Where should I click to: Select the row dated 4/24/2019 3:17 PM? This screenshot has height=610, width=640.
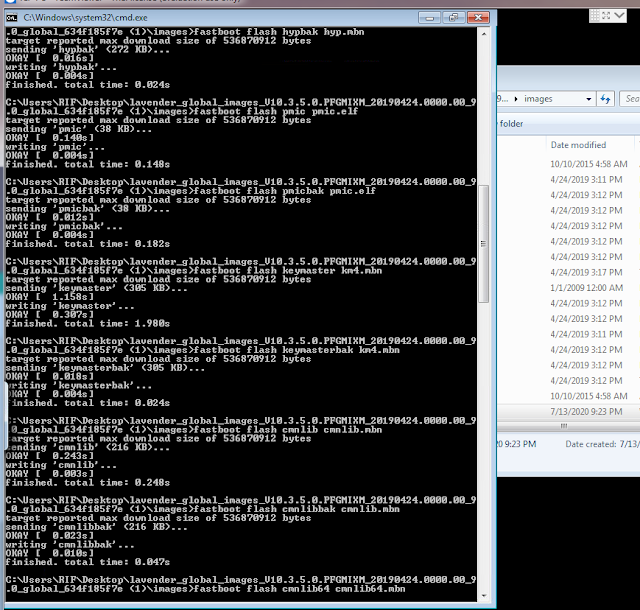(586, 272)
